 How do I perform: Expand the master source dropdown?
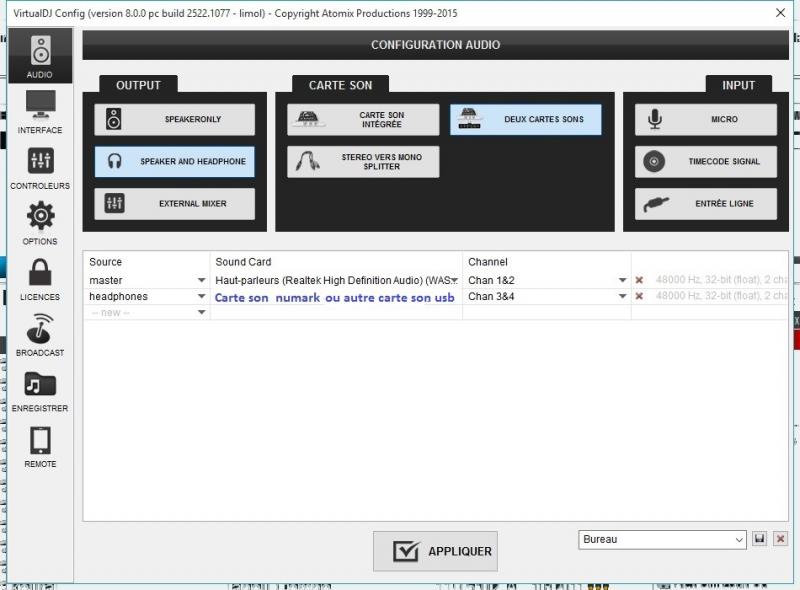201,281
